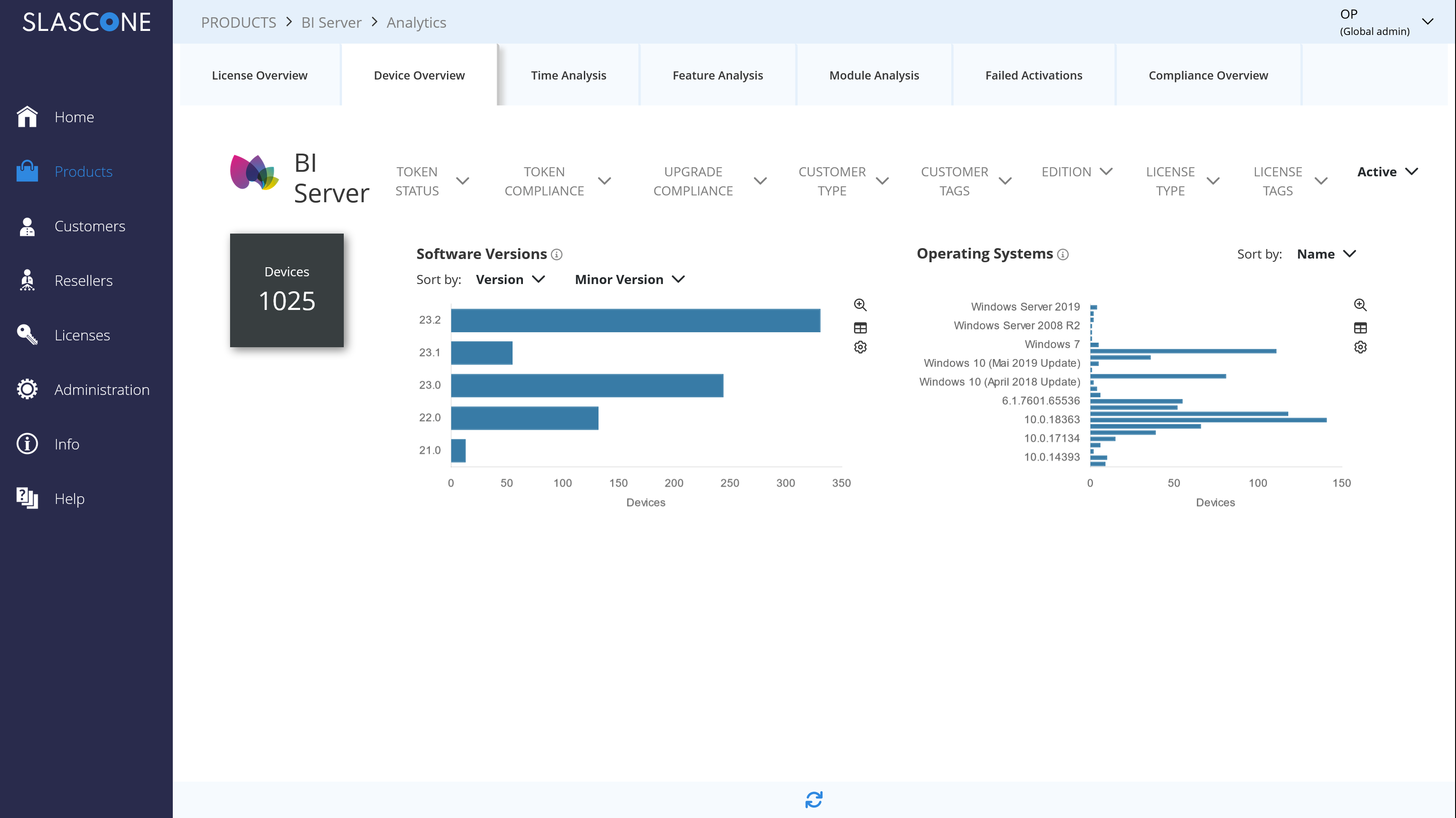Open Licenses from the sidebar
The height and width of the screenshot is (818, 1456).
[82, 335]
